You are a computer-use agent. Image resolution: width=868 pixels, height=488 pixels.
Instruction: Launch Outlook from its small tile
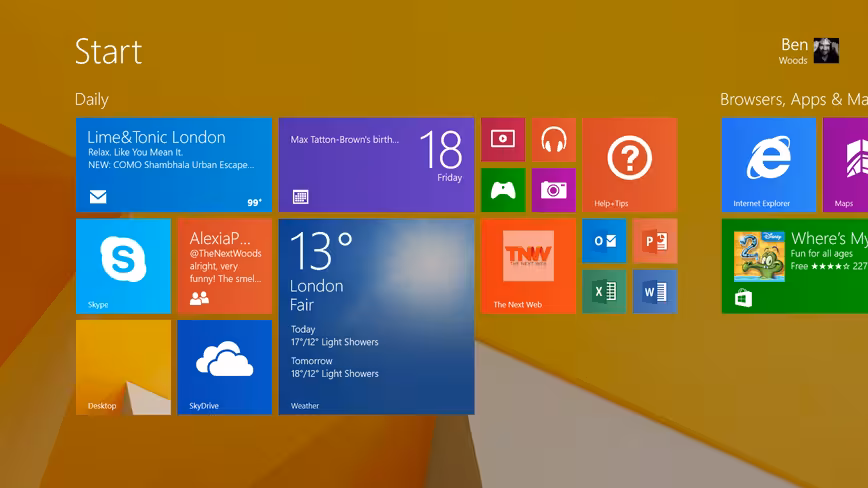[604, 241]
